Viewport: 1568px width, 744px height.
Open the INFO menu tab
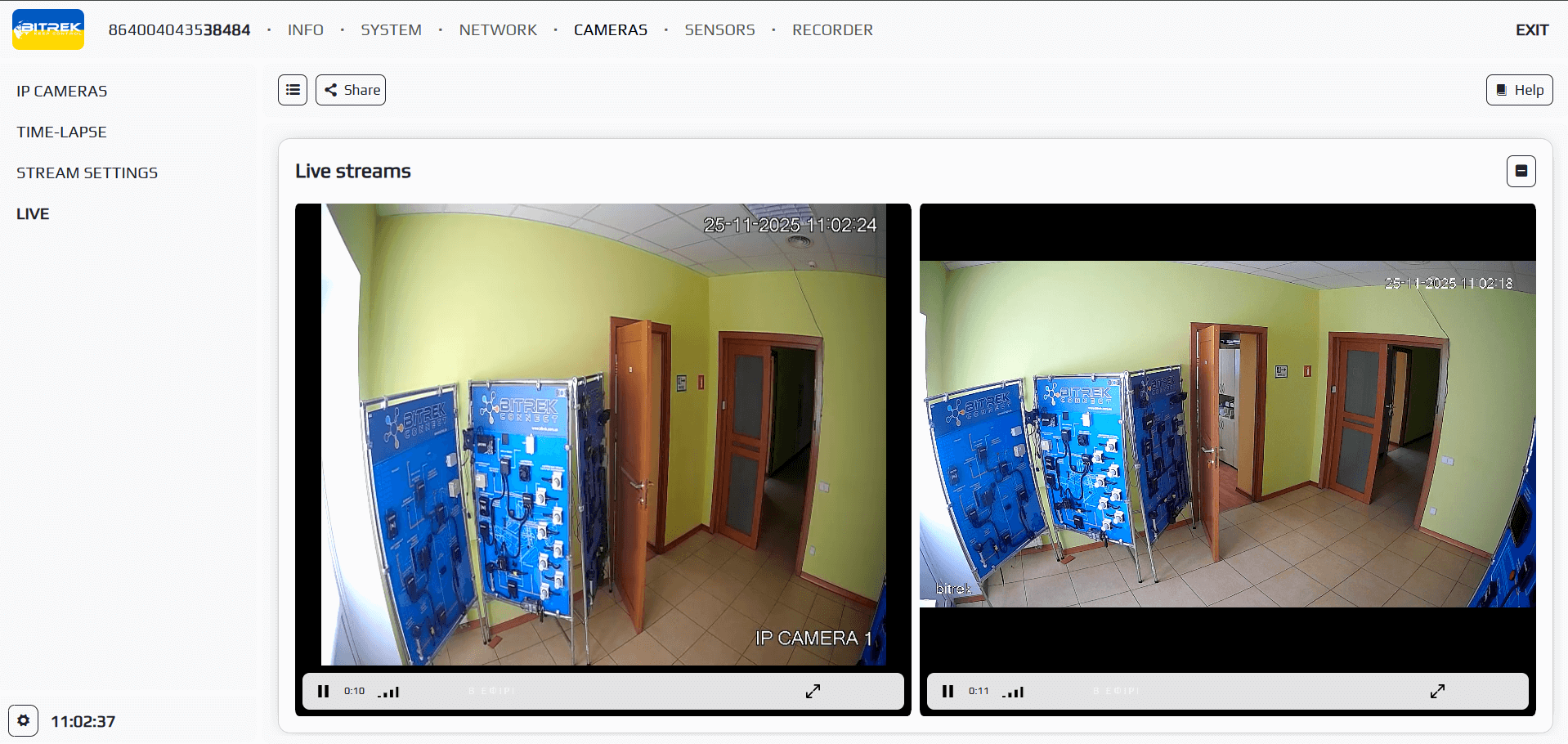coord(305,30)
